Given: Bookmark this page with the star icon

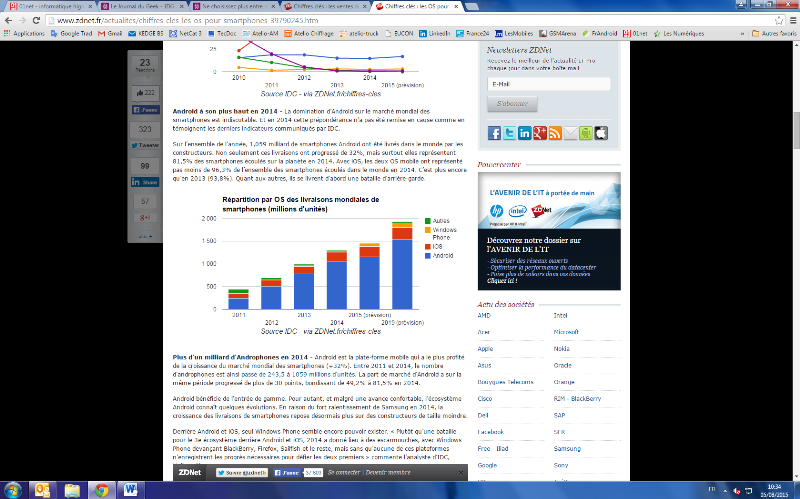Looking at the screenshot, I should coord(779,20).
